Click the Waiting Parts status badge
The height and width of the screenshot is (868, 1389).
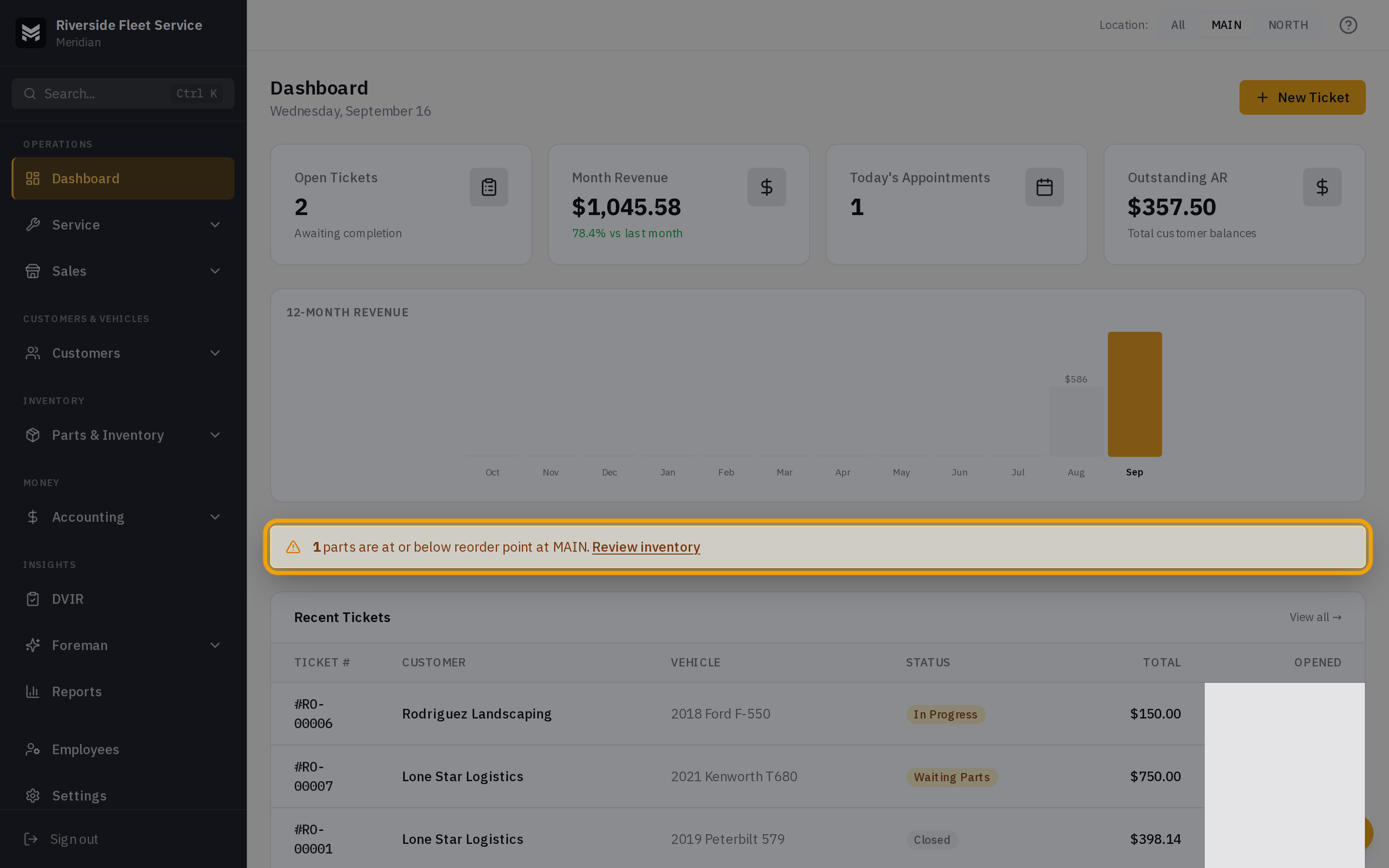pyautogui.click(x=952, y=777)
